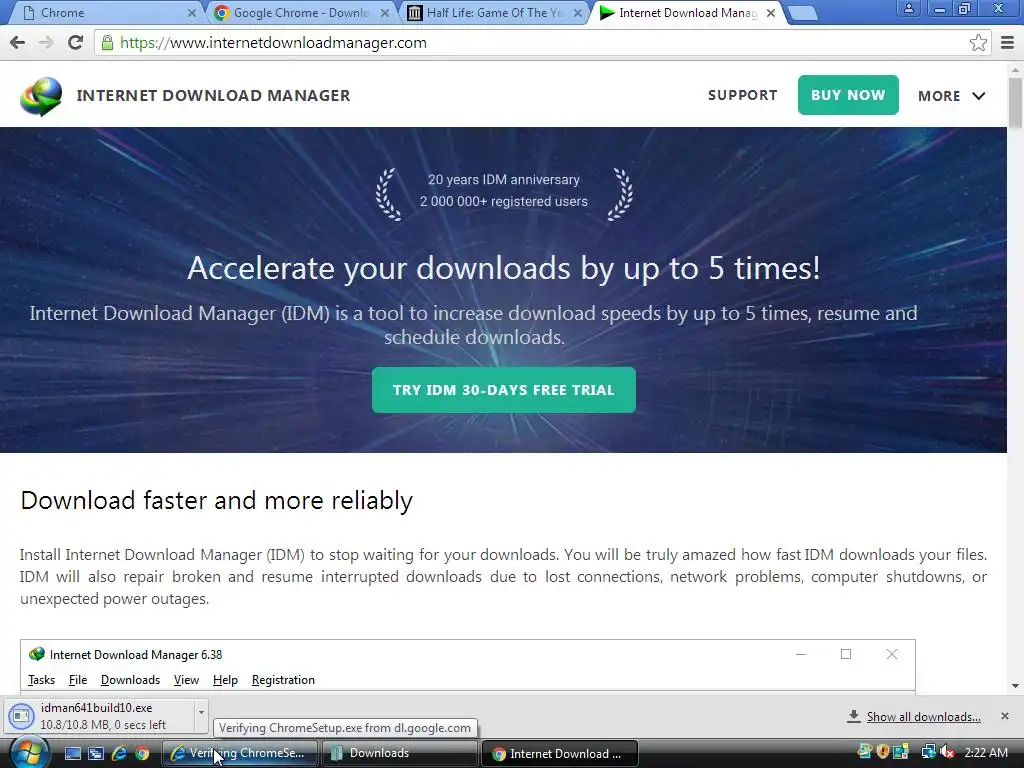Open Downloads menu in IDM screenshot

coord(131,680)
